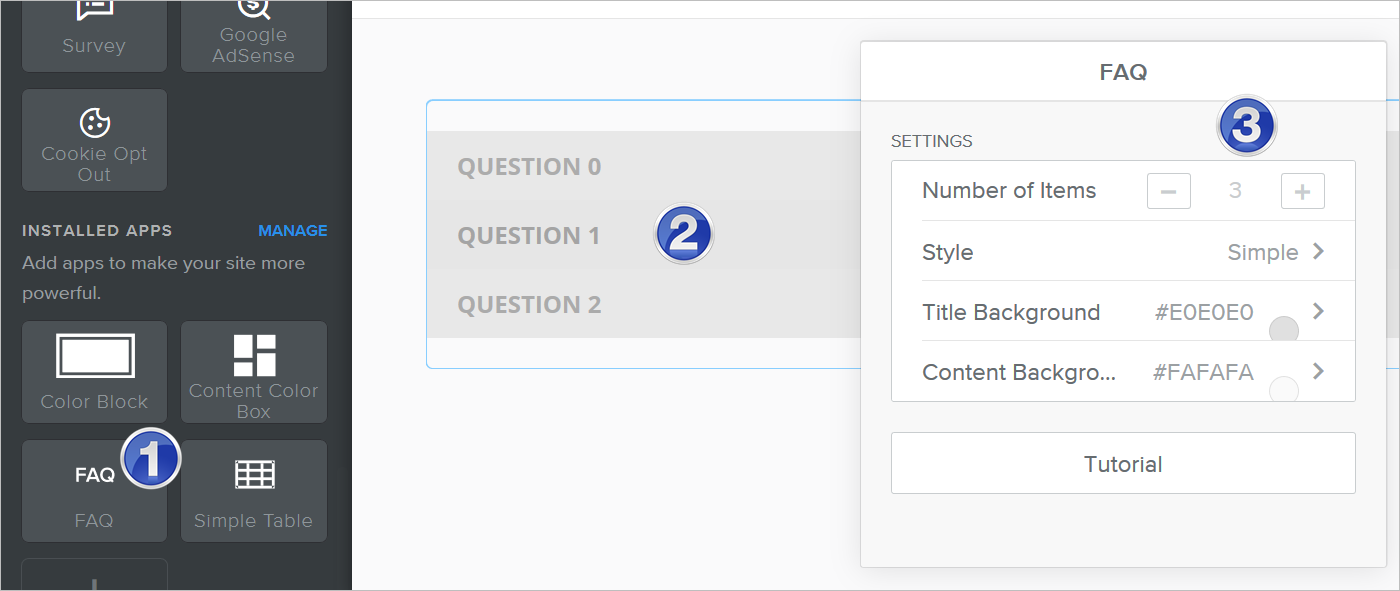
Task: Click the Title Background gray color swatch
Action: click(x=1283, y=329)
